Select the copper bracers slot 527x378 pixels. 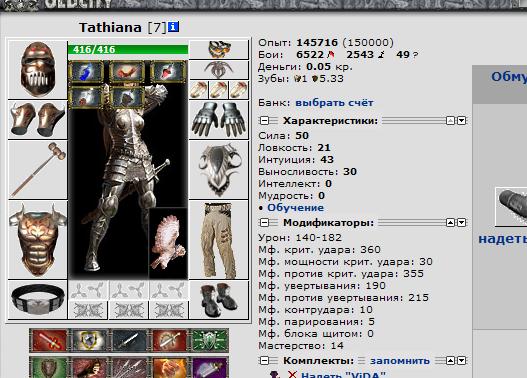coord(38,120)
